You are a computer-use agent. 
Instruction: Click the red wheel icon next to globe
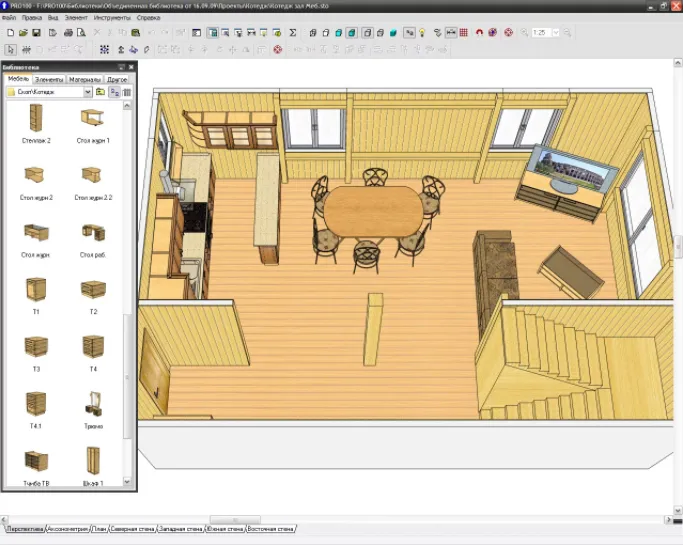pyautogui.click(x=508, y=33)
